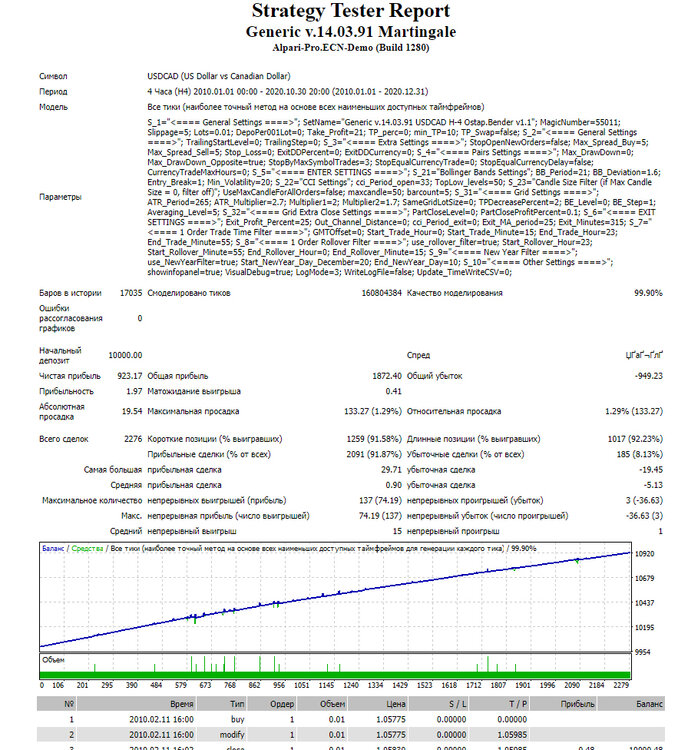Select the gross loss value '-949.23'
The height and width of the screenshot is (750, 678).
tap(648, 376)
